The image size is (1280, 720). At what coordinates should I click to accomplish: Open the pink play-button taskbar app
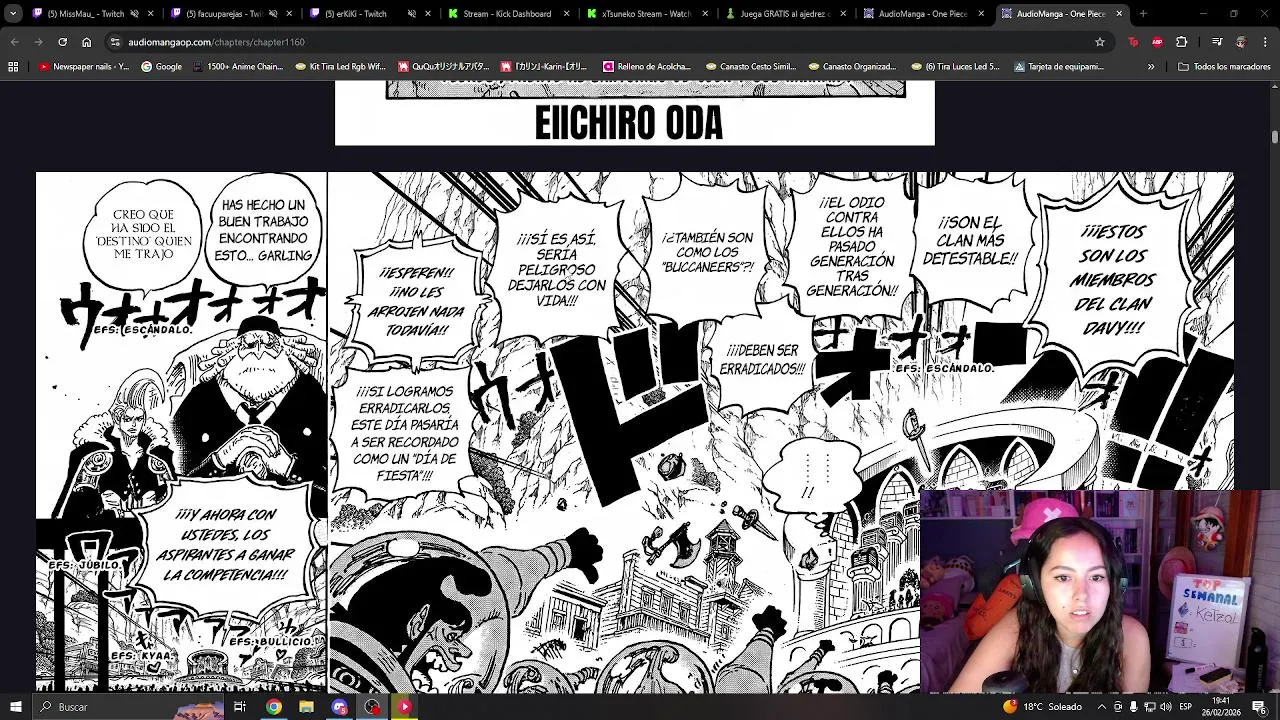(405, 707)
